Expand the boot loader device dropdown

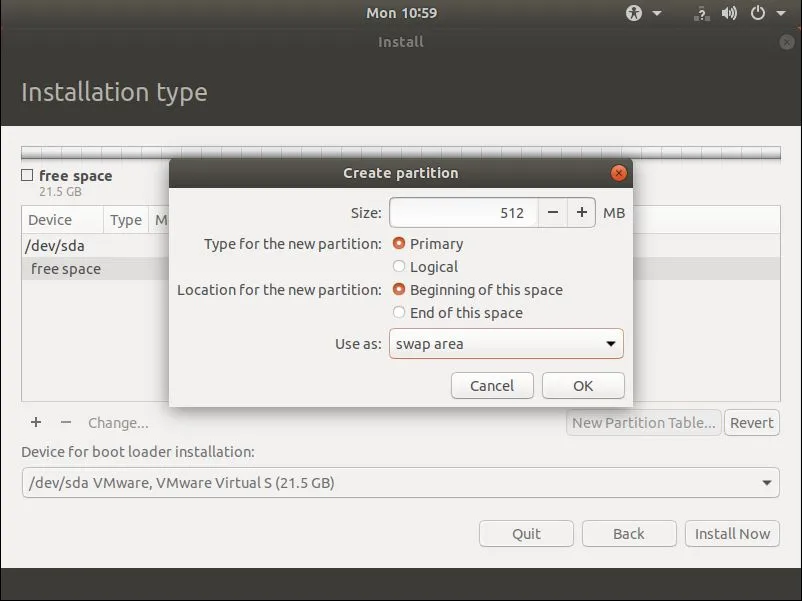[400, 483]
